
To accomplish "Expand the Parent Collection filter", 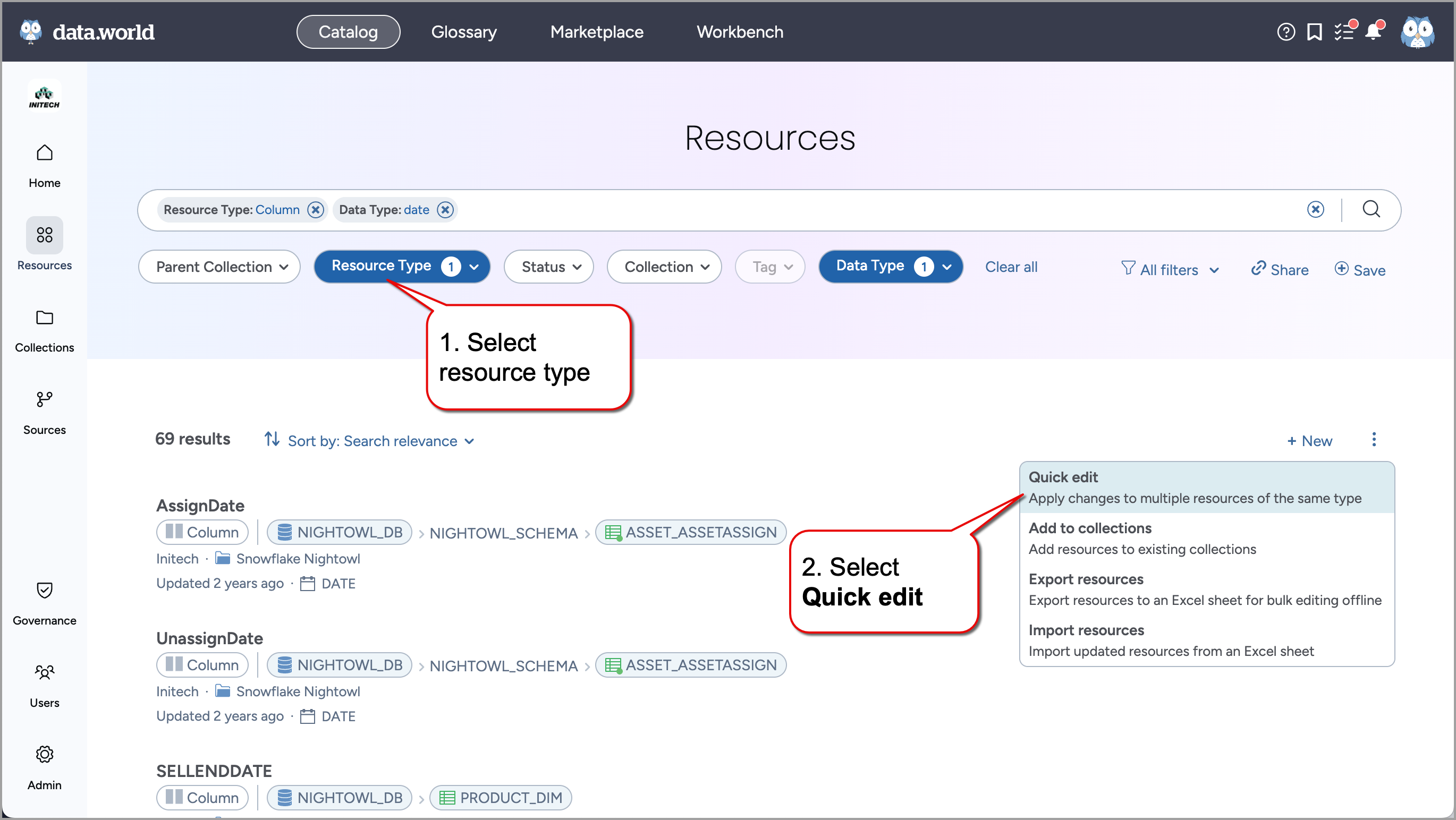I will pos(219,266).
